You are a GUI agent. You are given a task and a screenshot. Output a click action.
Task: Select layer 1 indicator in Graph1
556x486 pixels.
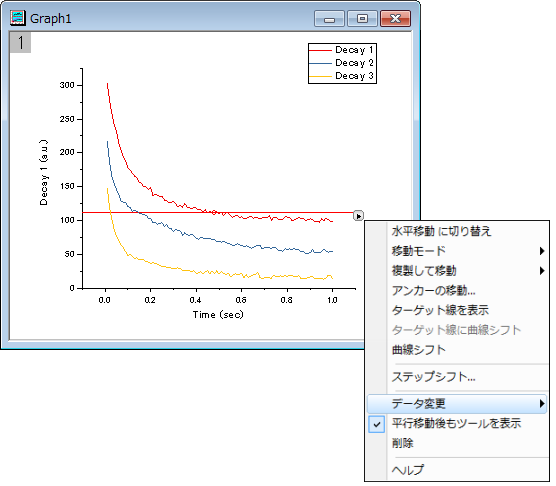tap(20, 43)
